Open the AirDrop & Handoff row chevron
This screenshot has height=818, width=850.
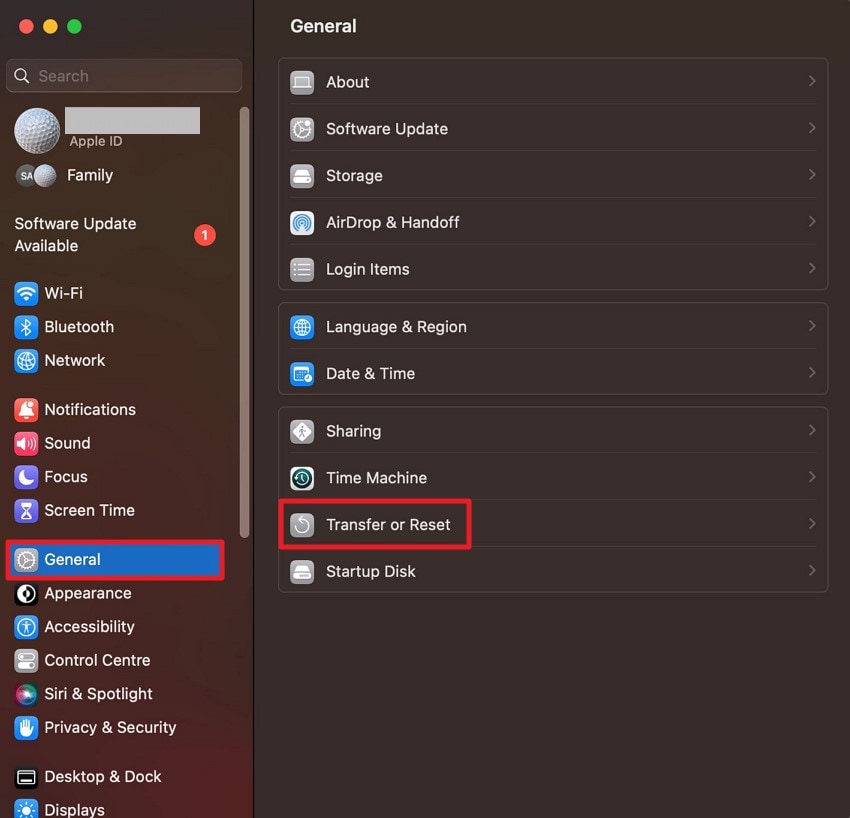click(812, 222)
